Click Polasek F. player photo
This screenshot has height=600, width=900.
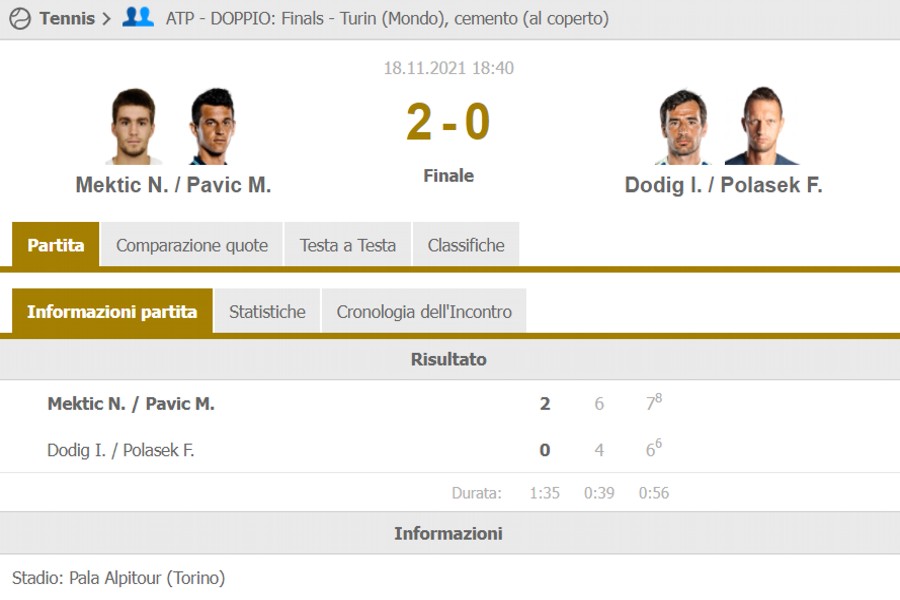761,127
